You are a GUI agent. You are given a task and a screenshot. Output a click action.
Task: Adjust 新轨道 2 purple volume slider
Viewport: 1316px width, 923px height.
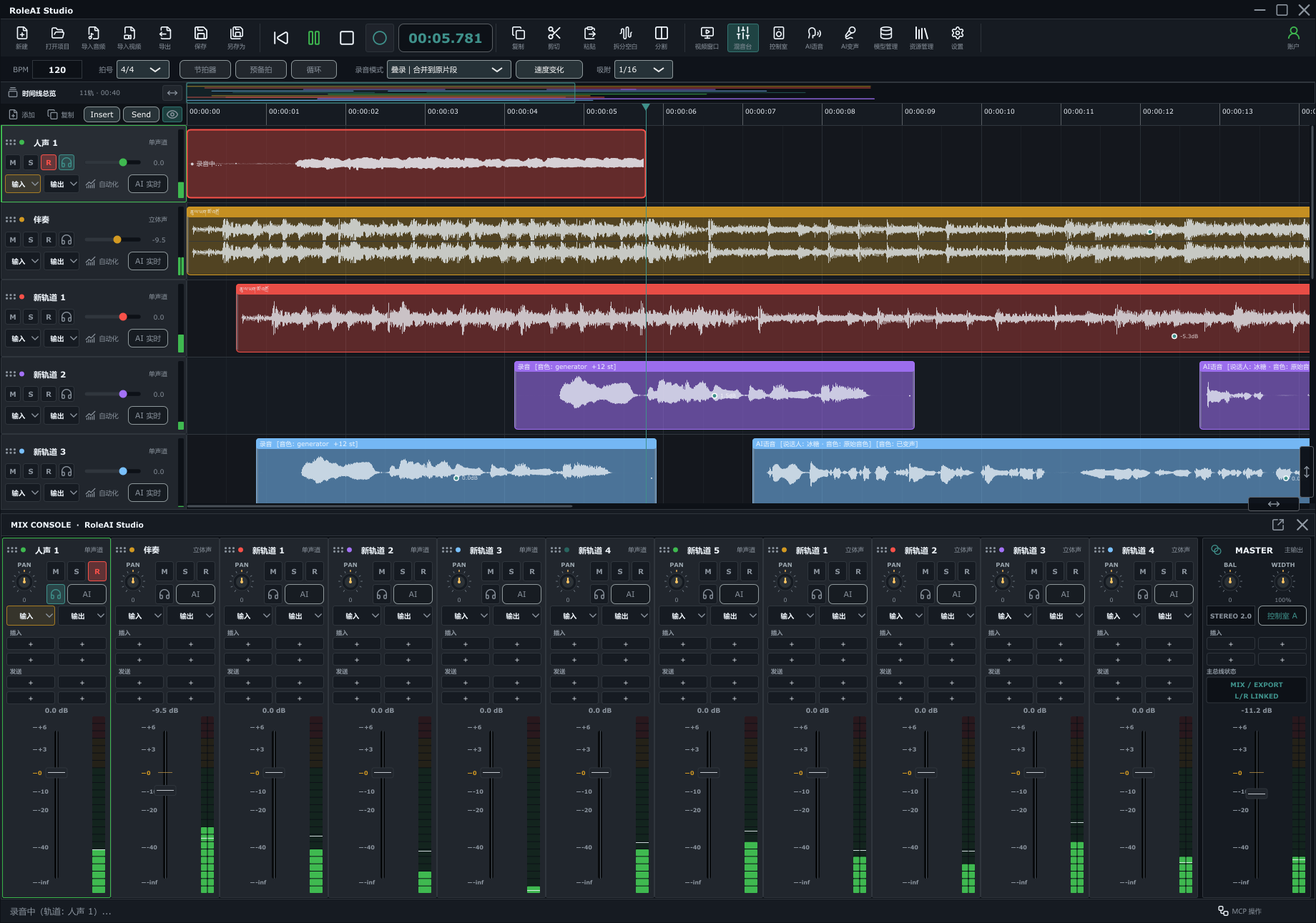123,394
